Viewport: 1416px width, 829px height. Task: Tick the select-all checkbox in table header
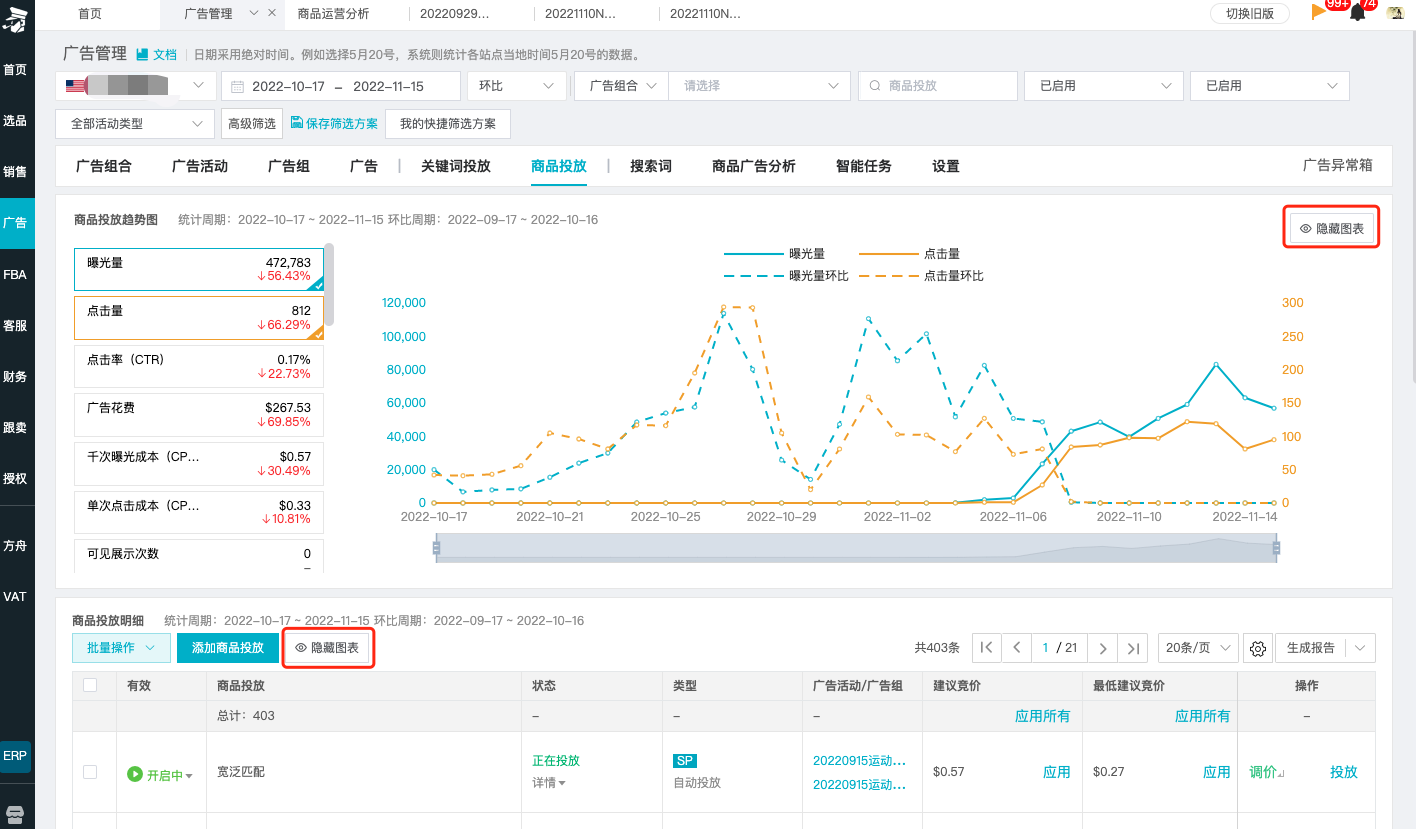point(90,685)
